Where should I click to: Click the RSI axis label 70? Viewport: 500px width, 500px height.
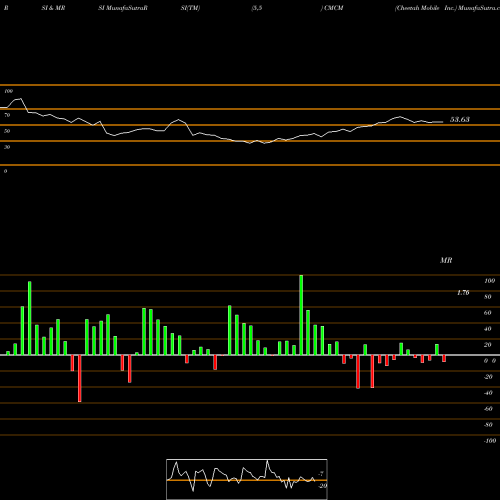[x=7, y=115]
